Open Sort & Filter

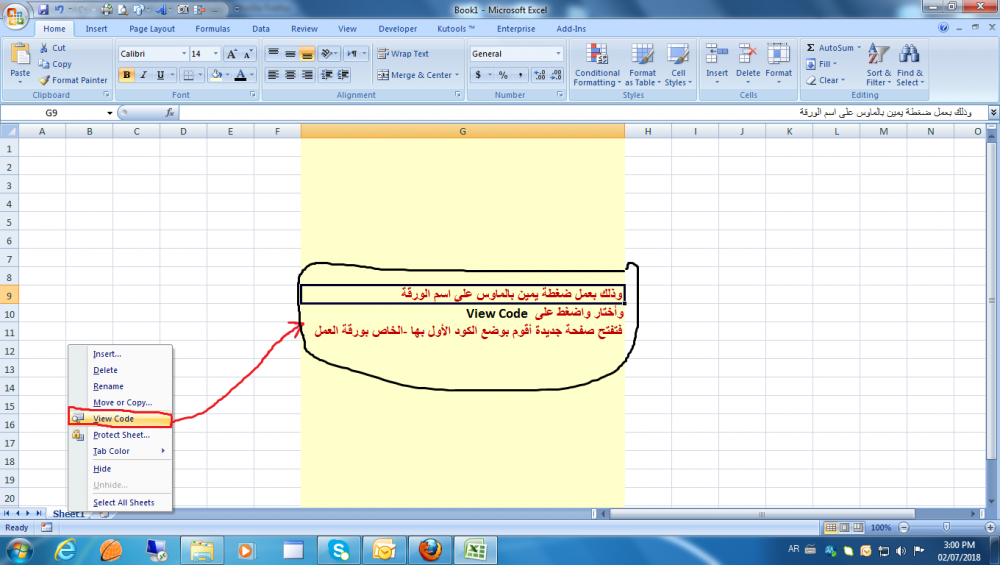(x=878, y=64)
